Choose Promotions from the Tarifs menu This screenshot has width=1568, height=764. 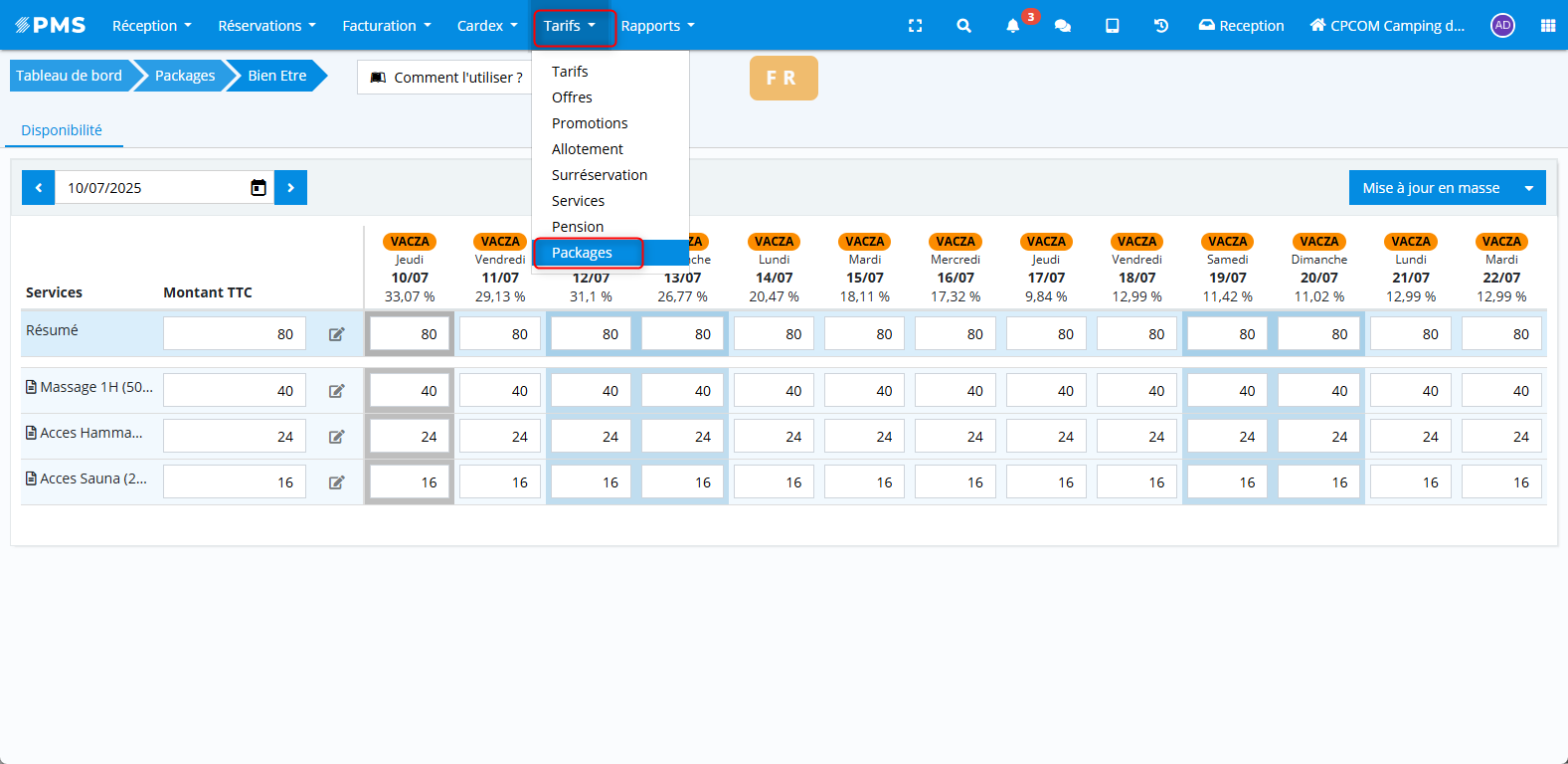tap(590, 123)
